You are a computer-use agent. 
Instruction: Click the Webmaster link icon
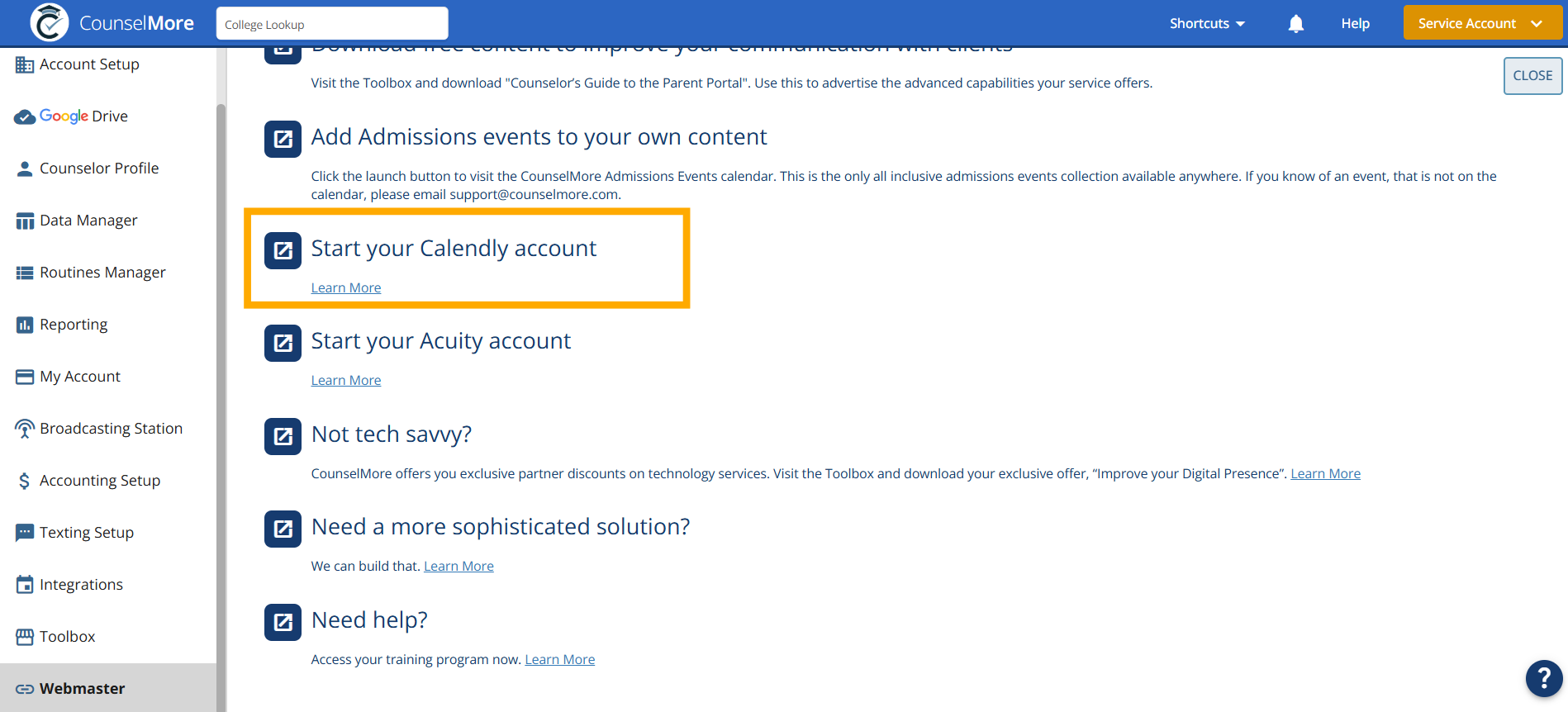tap(25, 689)
